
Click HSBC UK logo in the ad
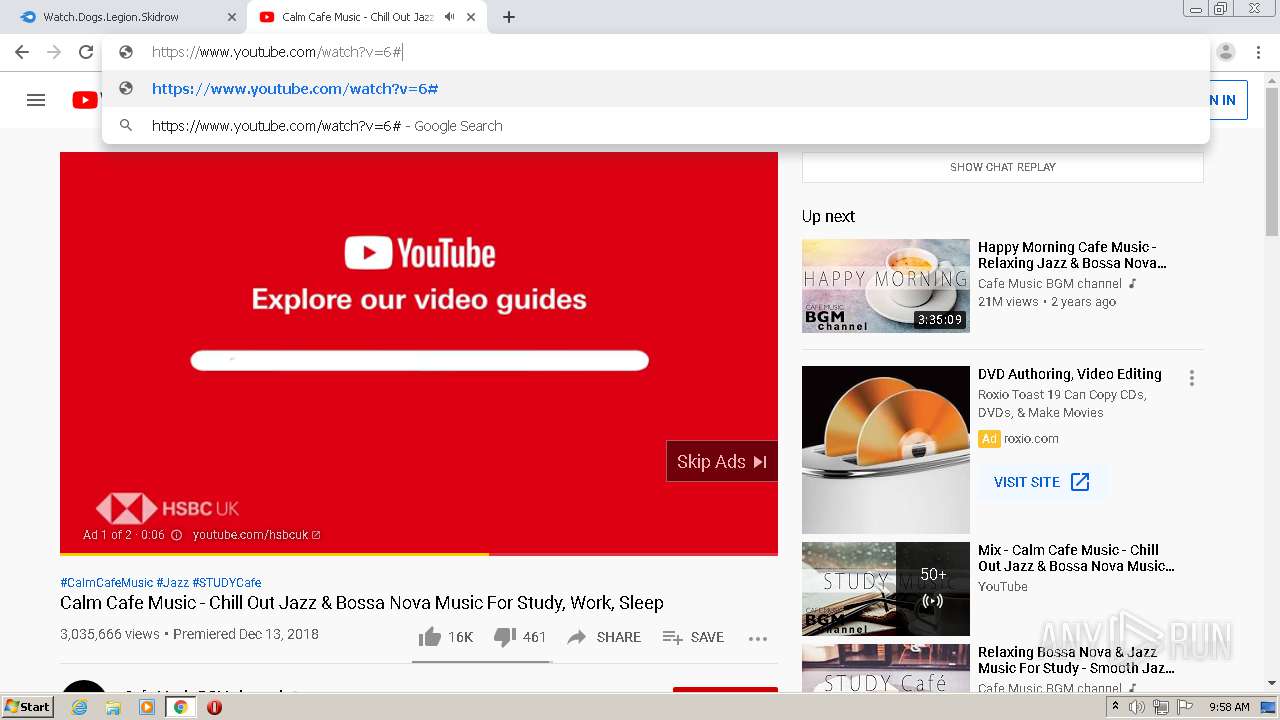click(x=167, y=508)
